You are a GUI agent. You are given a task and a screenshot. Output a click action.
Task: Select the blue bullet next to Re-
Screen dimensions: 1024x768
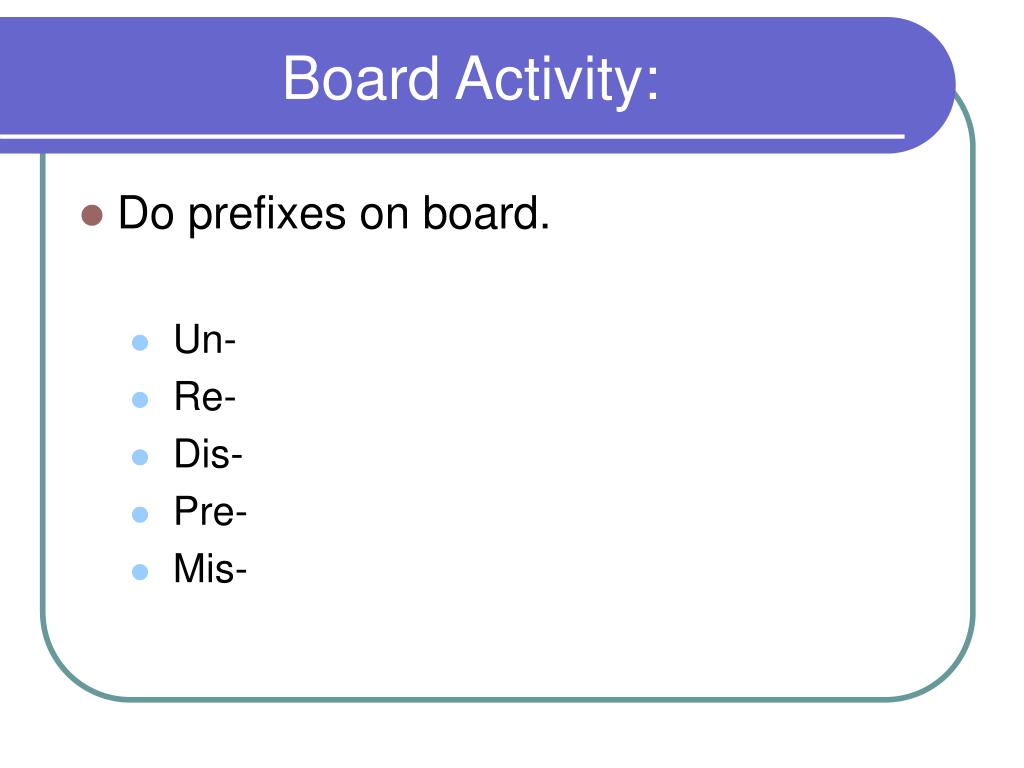tap(140, 400)
